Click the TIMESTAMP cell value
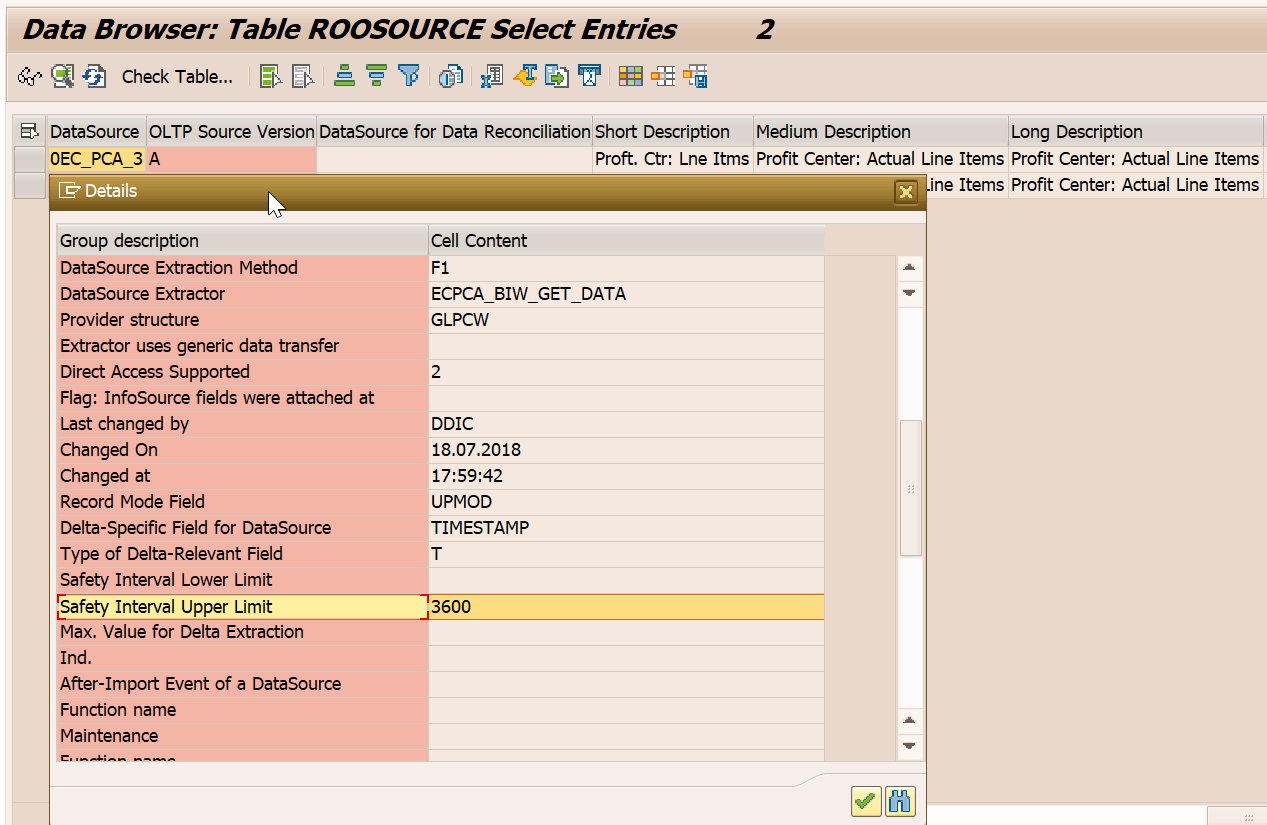The width and height of the screenshot is (1267, 825). click(x=626, y=528)
